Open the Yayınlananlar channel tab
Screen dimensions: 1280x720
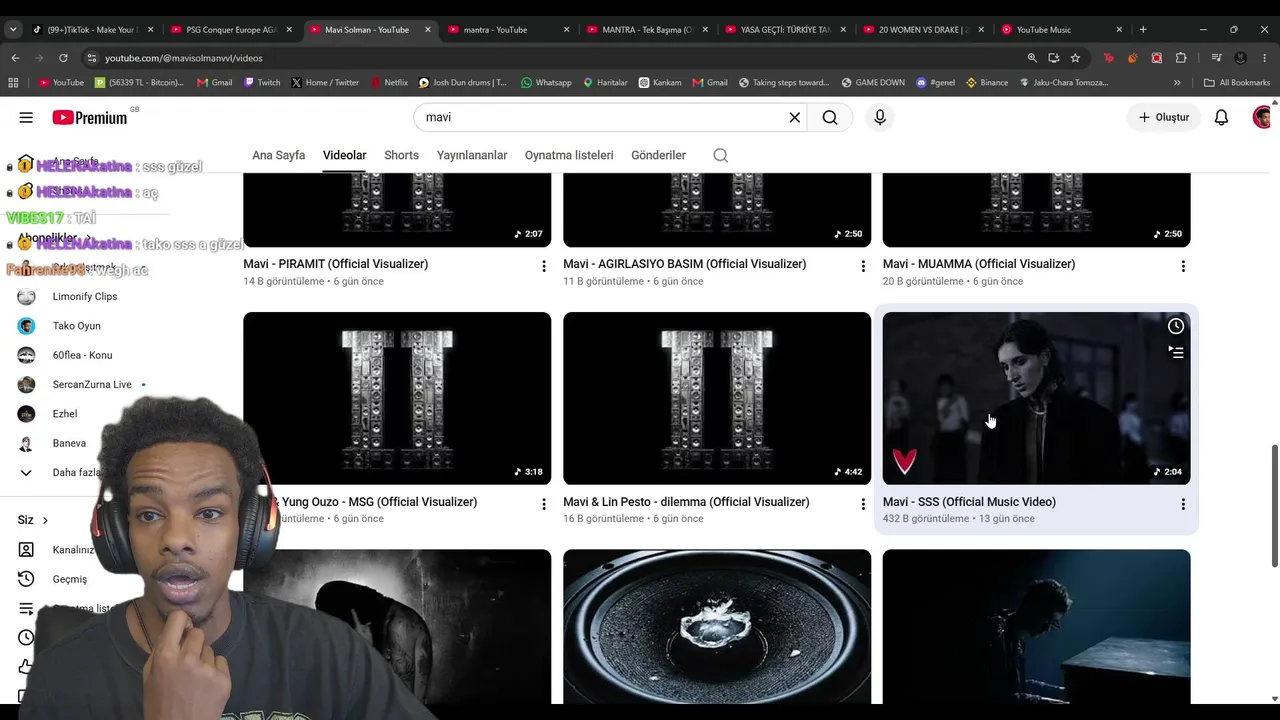pyautogui.click(x=472, y=155)
